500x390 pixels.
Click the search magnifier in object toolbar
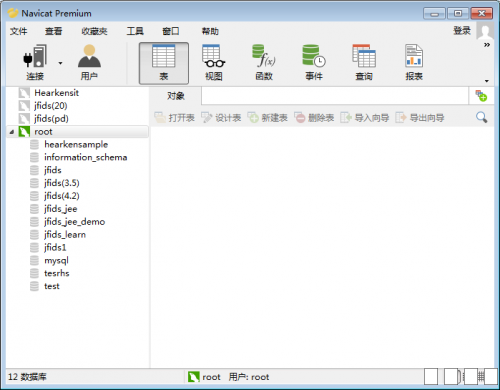[x=481, y=117]
